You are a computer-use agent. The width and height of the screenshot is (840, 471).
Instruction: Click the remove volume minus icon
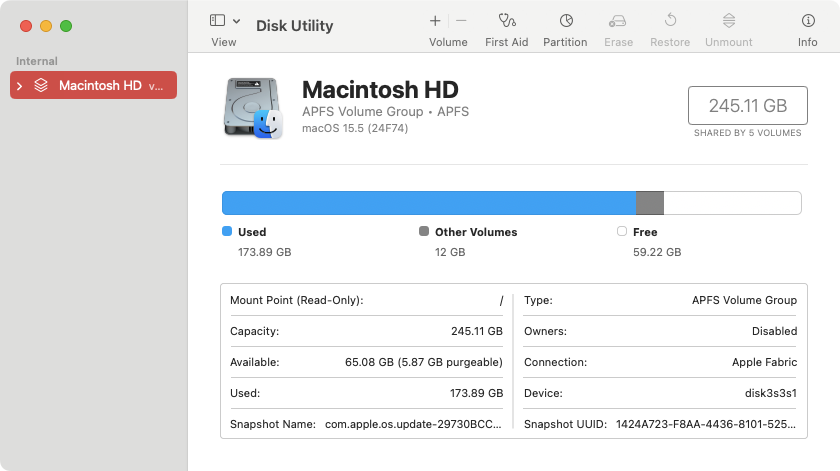pyautogui.click(x=461, y=21)
